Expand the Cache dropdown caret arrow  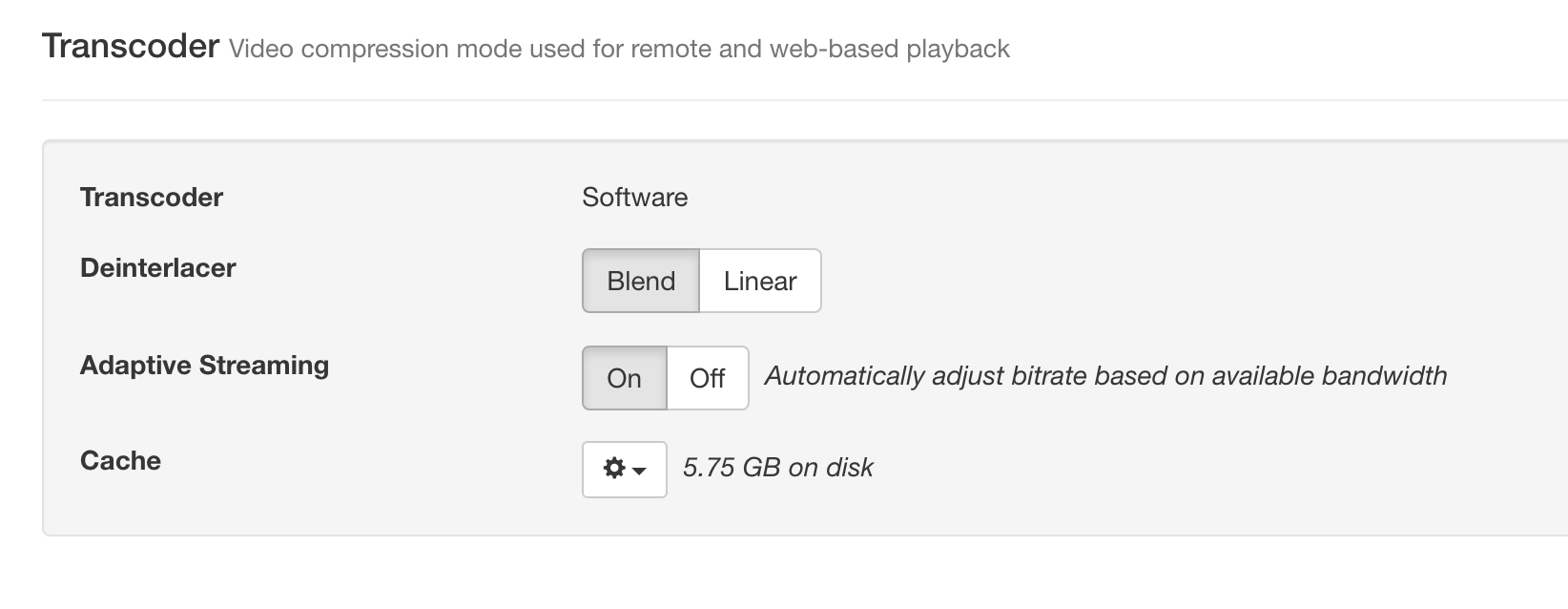[x=640, y=471]
